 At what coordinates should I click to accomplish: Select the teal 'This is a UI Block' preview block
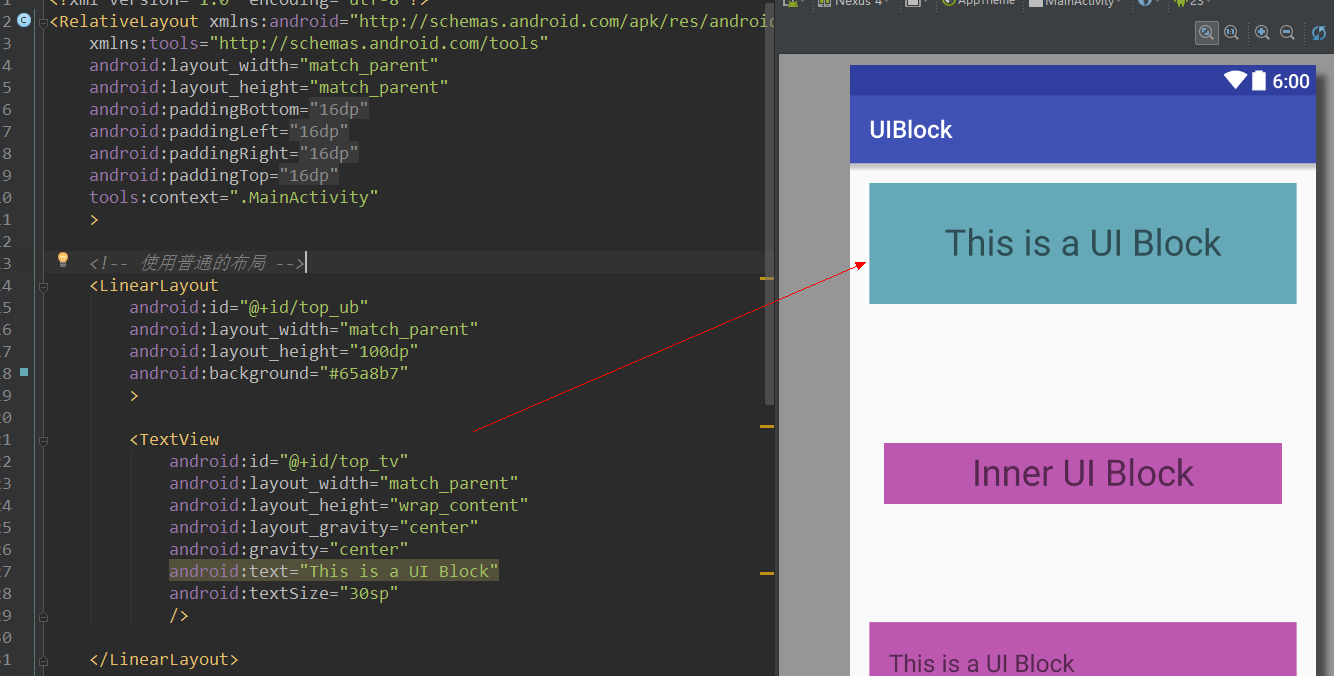point(1082,243)
